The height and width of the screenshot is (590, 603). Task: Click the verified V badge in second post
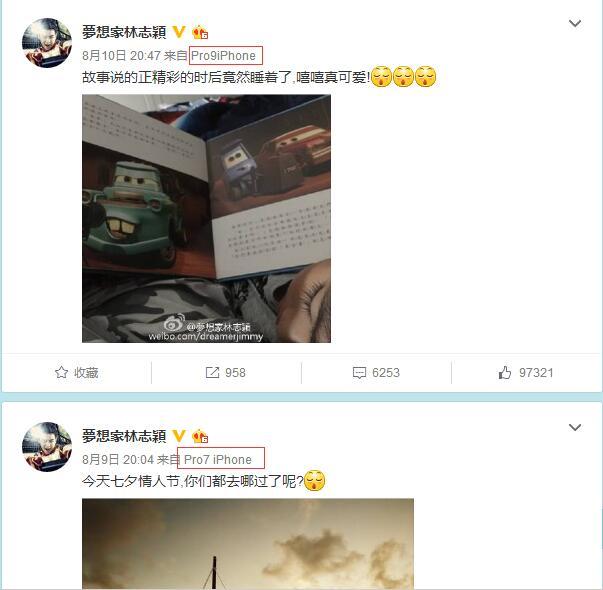click(x=178, y=436)
